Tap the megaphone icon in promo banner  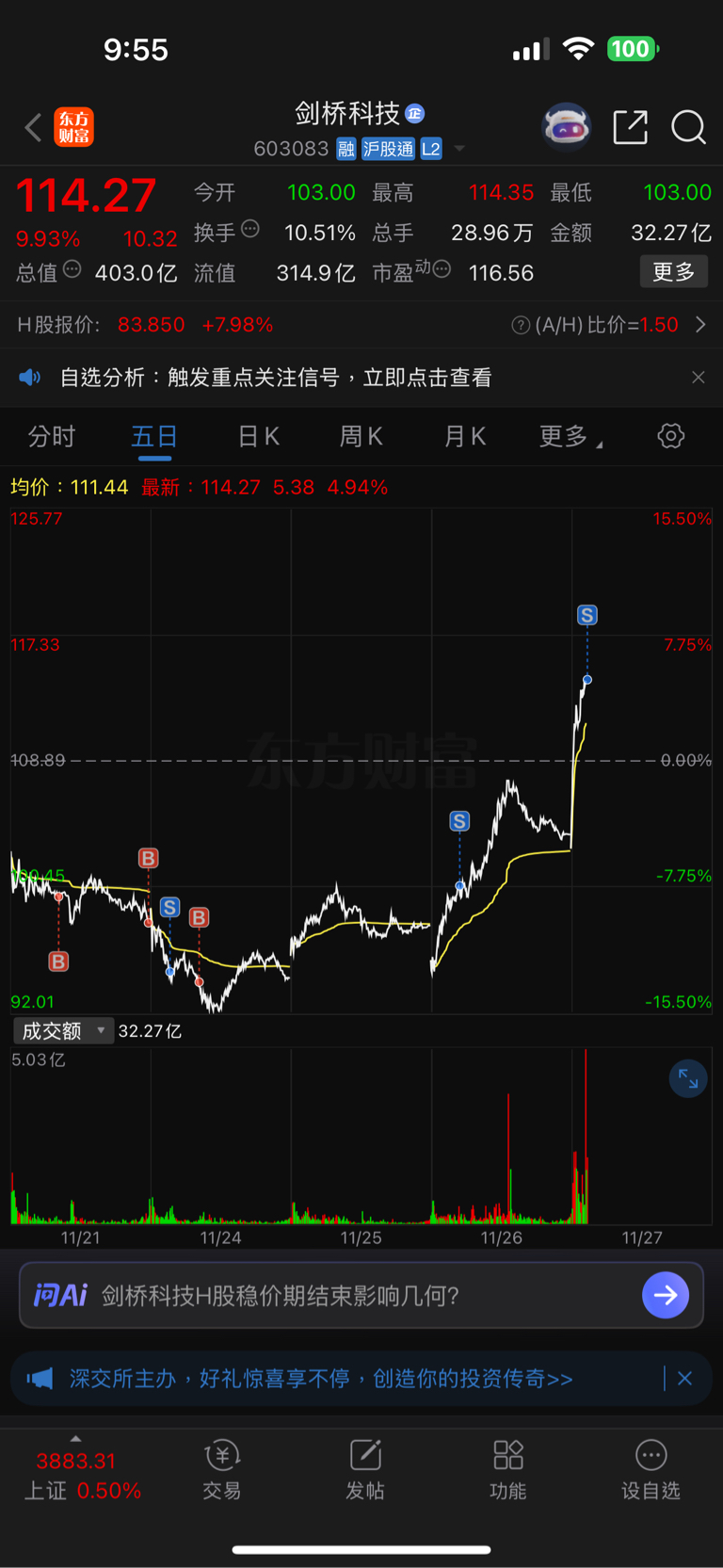[x=40, y=1379]
